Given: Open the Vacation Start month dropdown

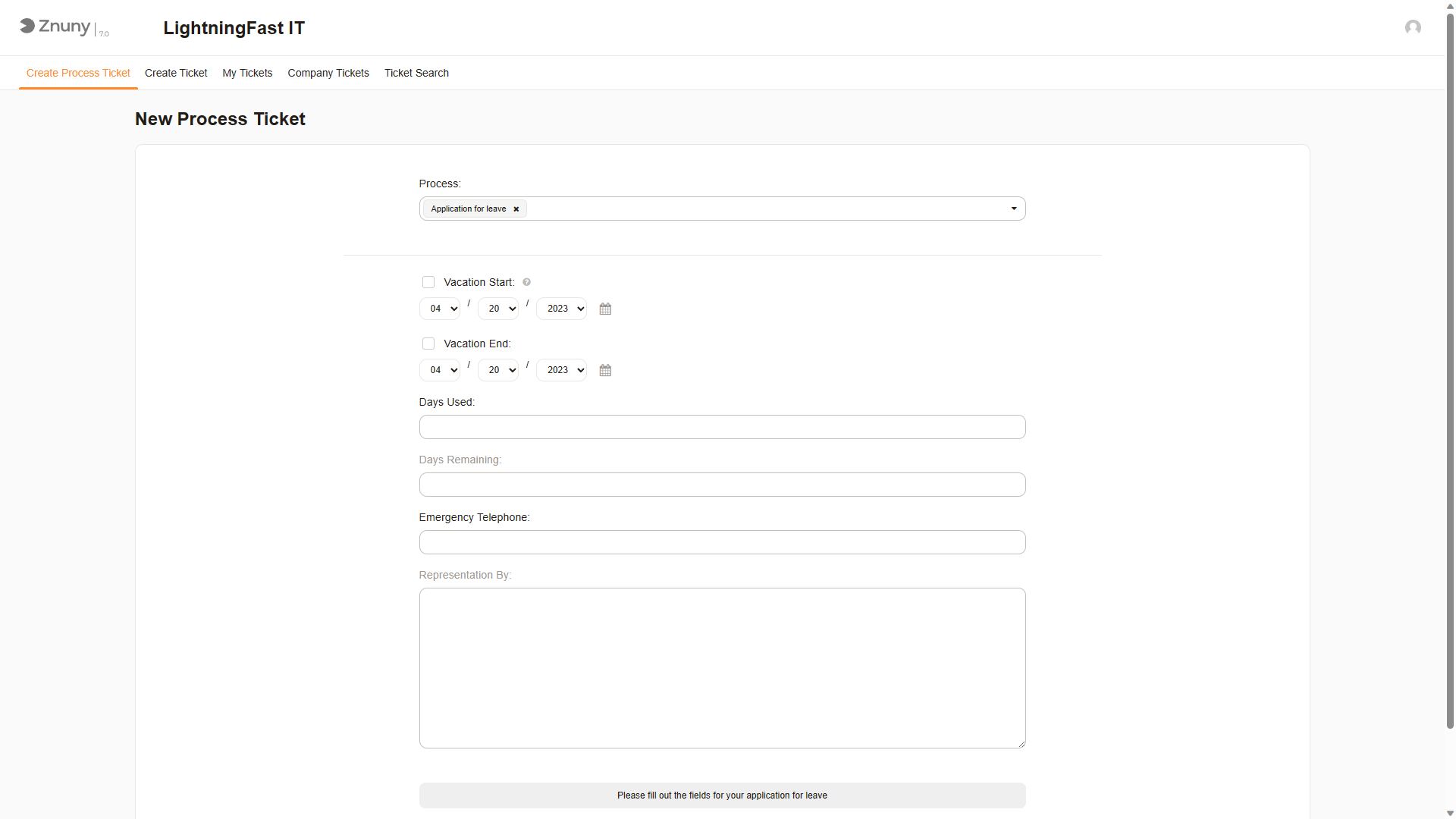Looking at the screenshot, I should point(440,309).
